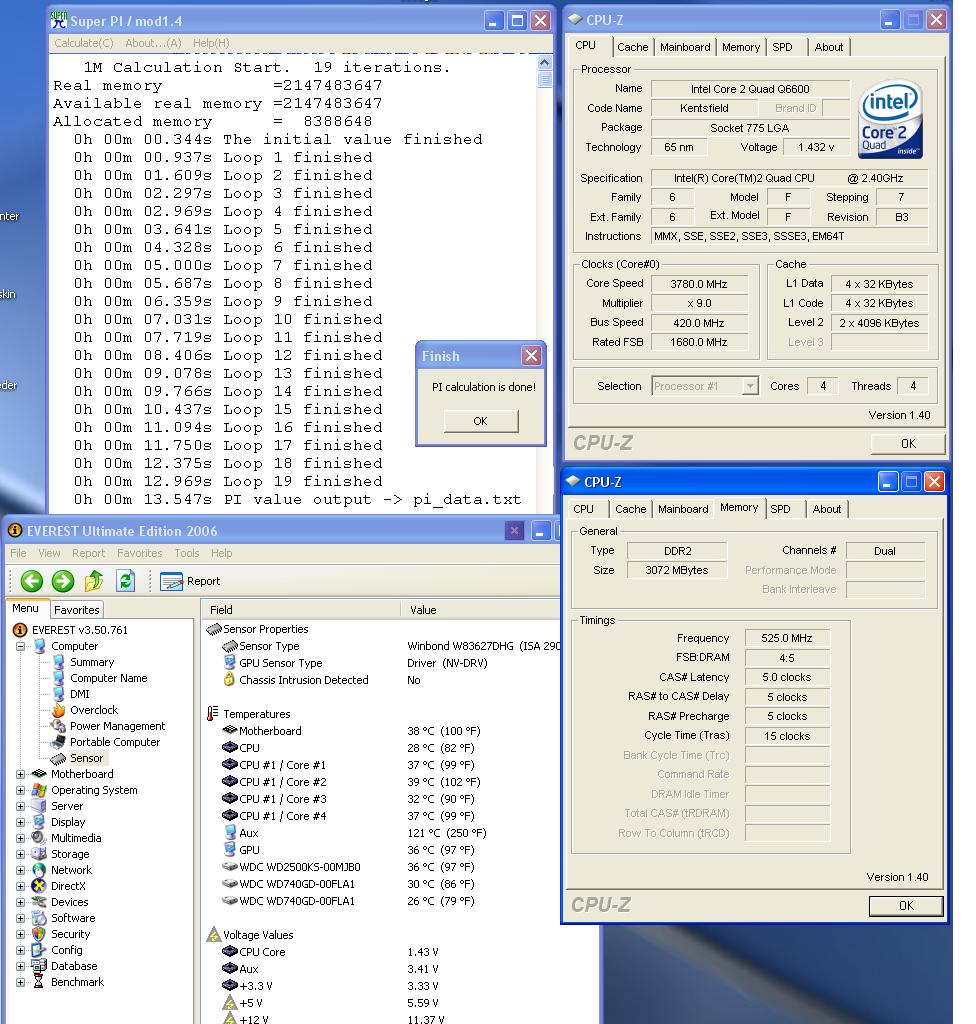Click the Up folder icon in EVEREST toolbar
Screen dimensions: 976x1024
pyautogui.click(x=94, y=581)
